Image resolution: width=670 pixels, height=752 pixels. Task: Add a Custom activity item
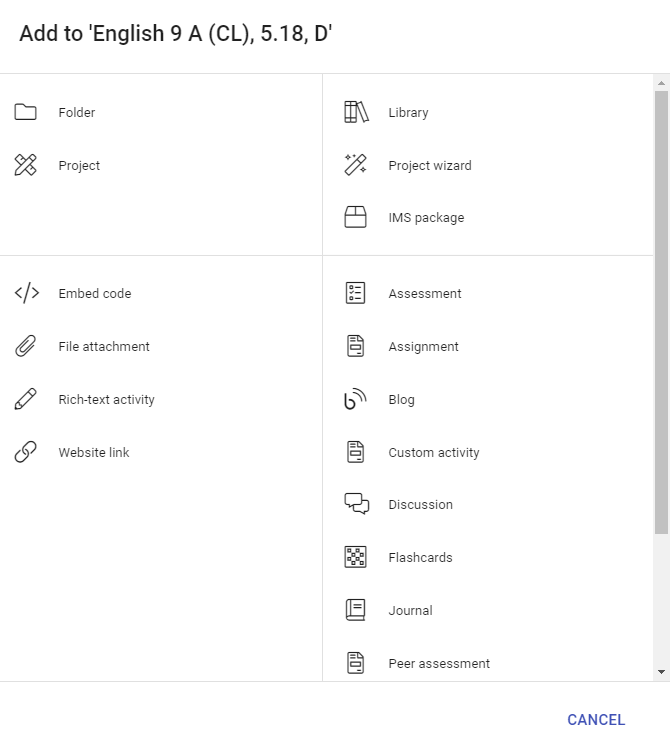tap(433, 453)
